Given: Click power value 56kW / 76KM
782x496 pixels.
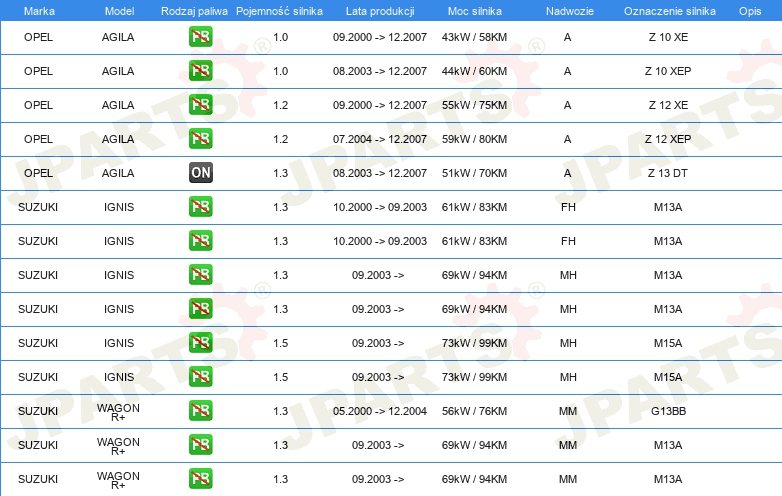Looking at the screenshot, I should pos(474,411).
